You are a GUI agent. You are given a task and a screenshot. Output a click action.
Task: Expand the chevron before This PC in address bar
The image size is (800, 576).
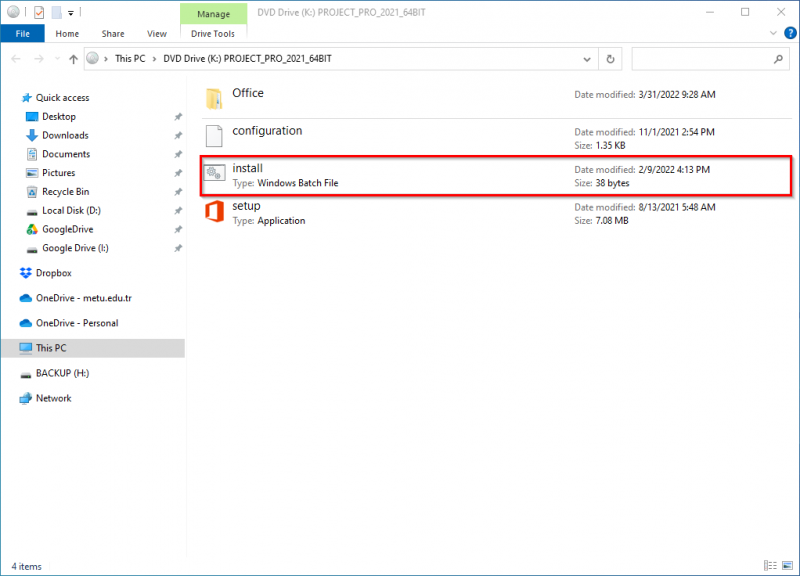(x=106, y=59)
